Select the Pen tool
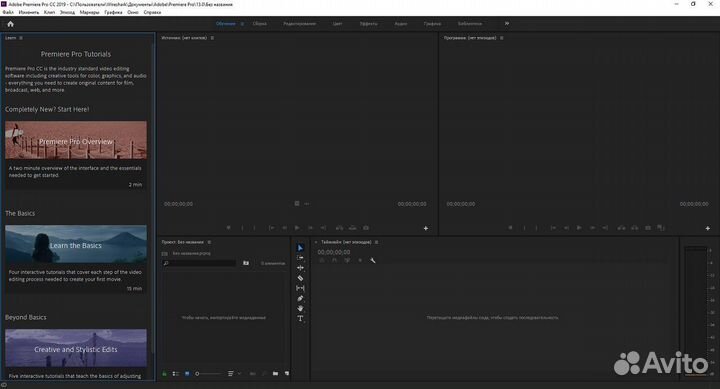The height and width of the screenshot is (389, 720). point(300,299)
